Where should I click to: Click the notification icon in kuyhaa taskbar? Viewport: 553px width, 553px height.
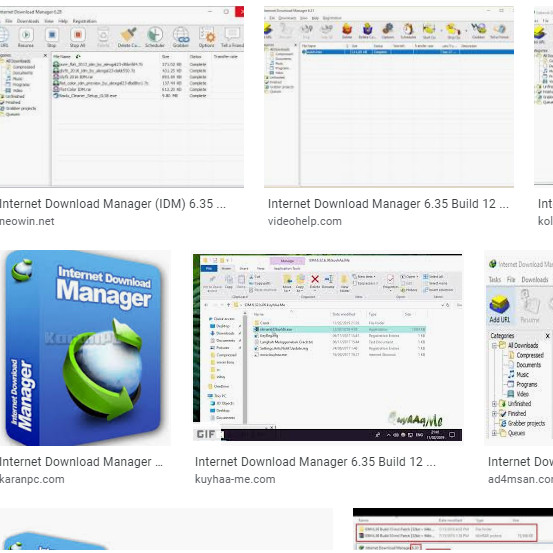click(x=452, y=435)
